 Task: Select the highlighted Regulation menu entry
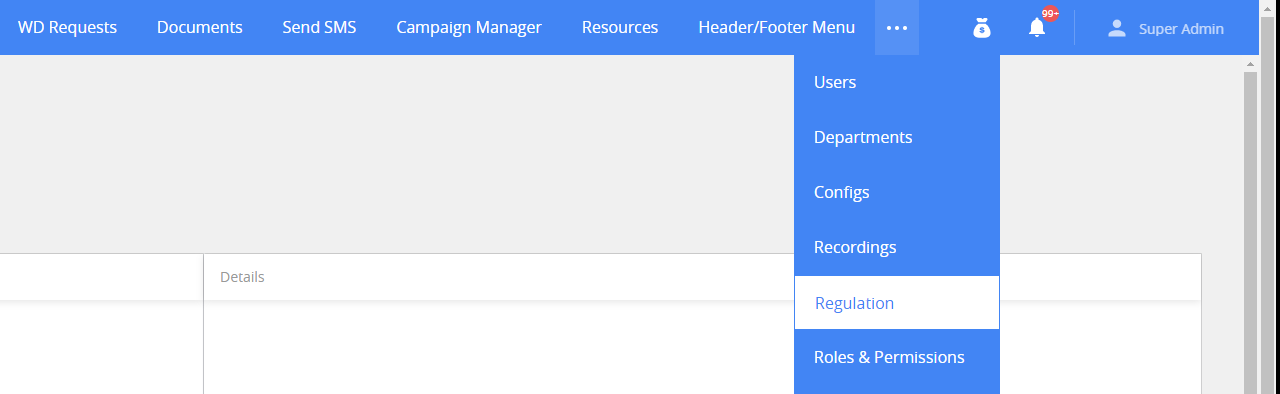897,303
